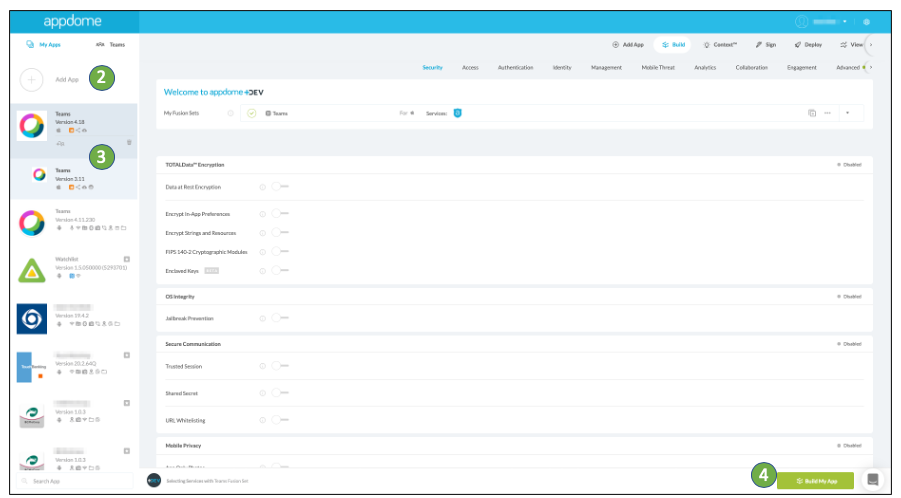
Task: Click the globe icon in the top header
Action: pyautogui.click(x=867, y=22)
